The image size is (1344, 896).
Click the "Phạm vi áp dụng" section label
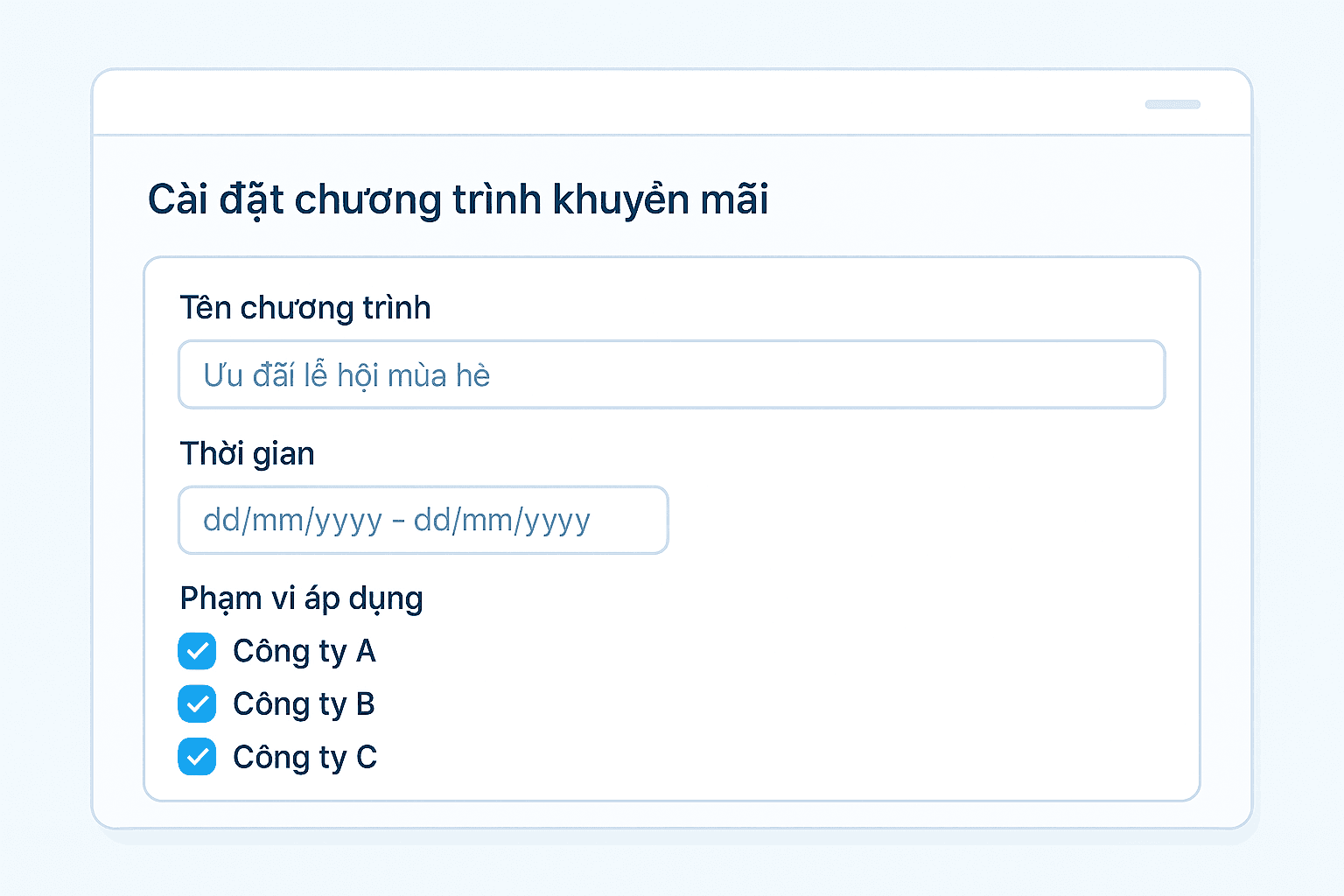point(301,598)
